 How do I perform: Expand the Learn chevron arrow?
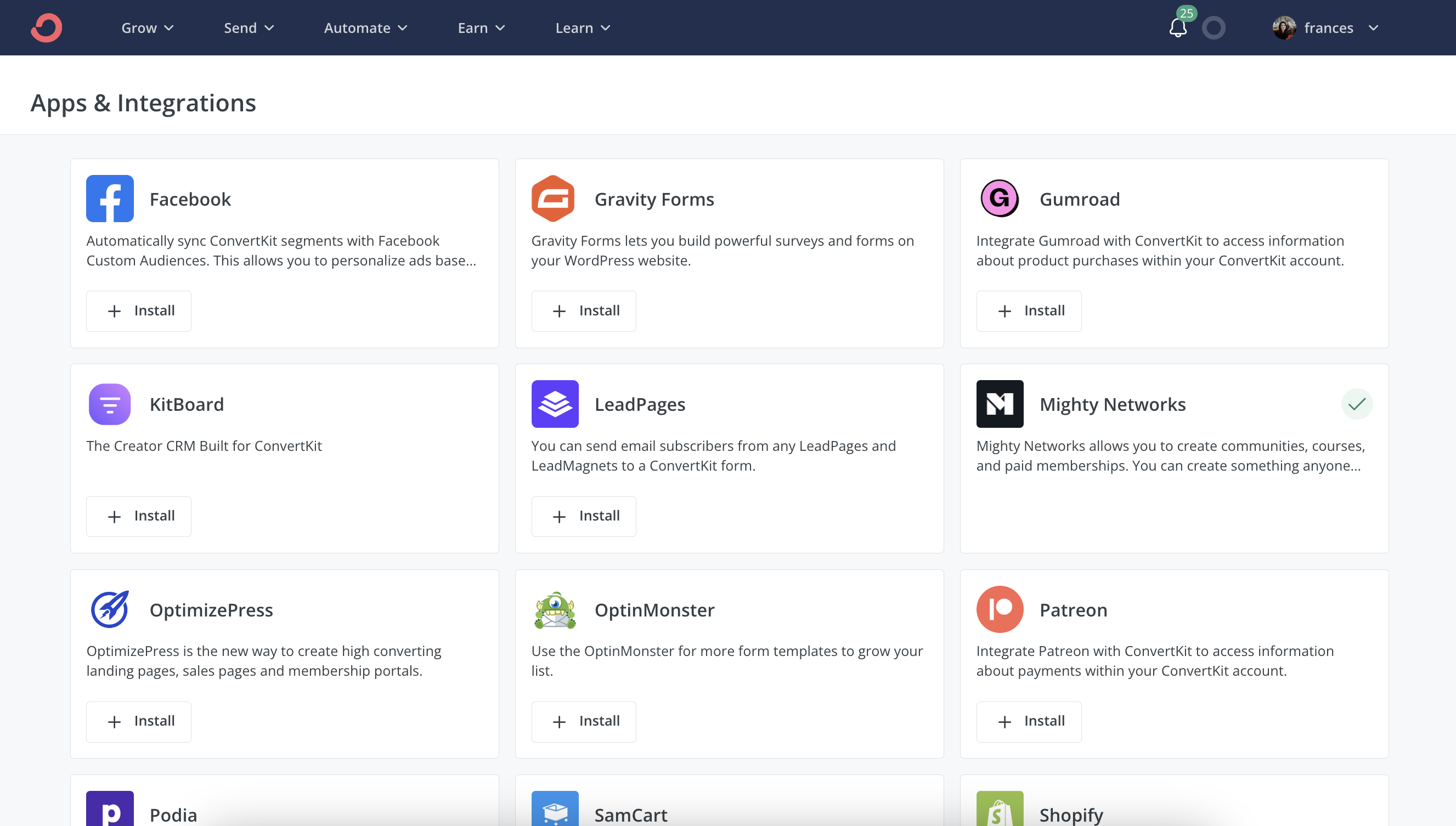pyautogui.click(x=606, y=28)
